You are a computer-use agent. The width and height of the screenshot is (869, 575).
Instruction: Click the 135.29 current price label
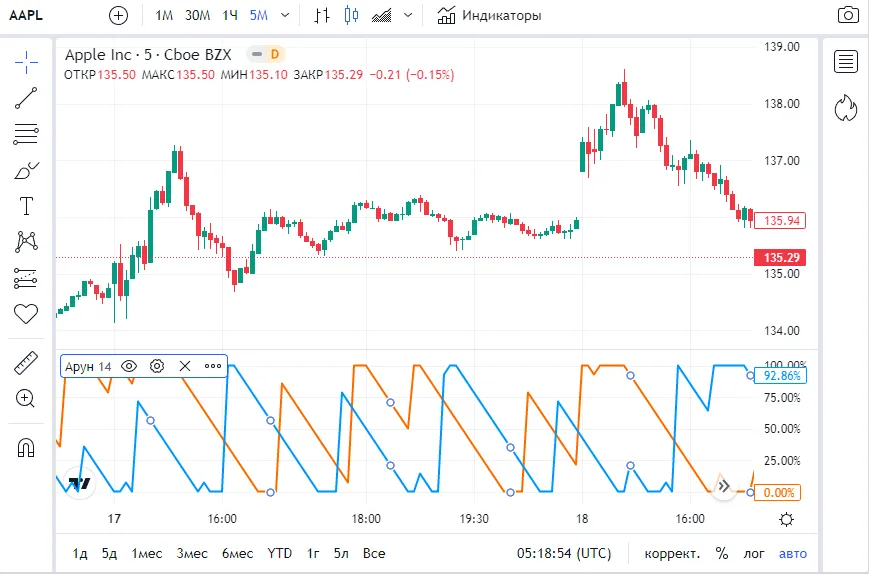coord(780,258)
